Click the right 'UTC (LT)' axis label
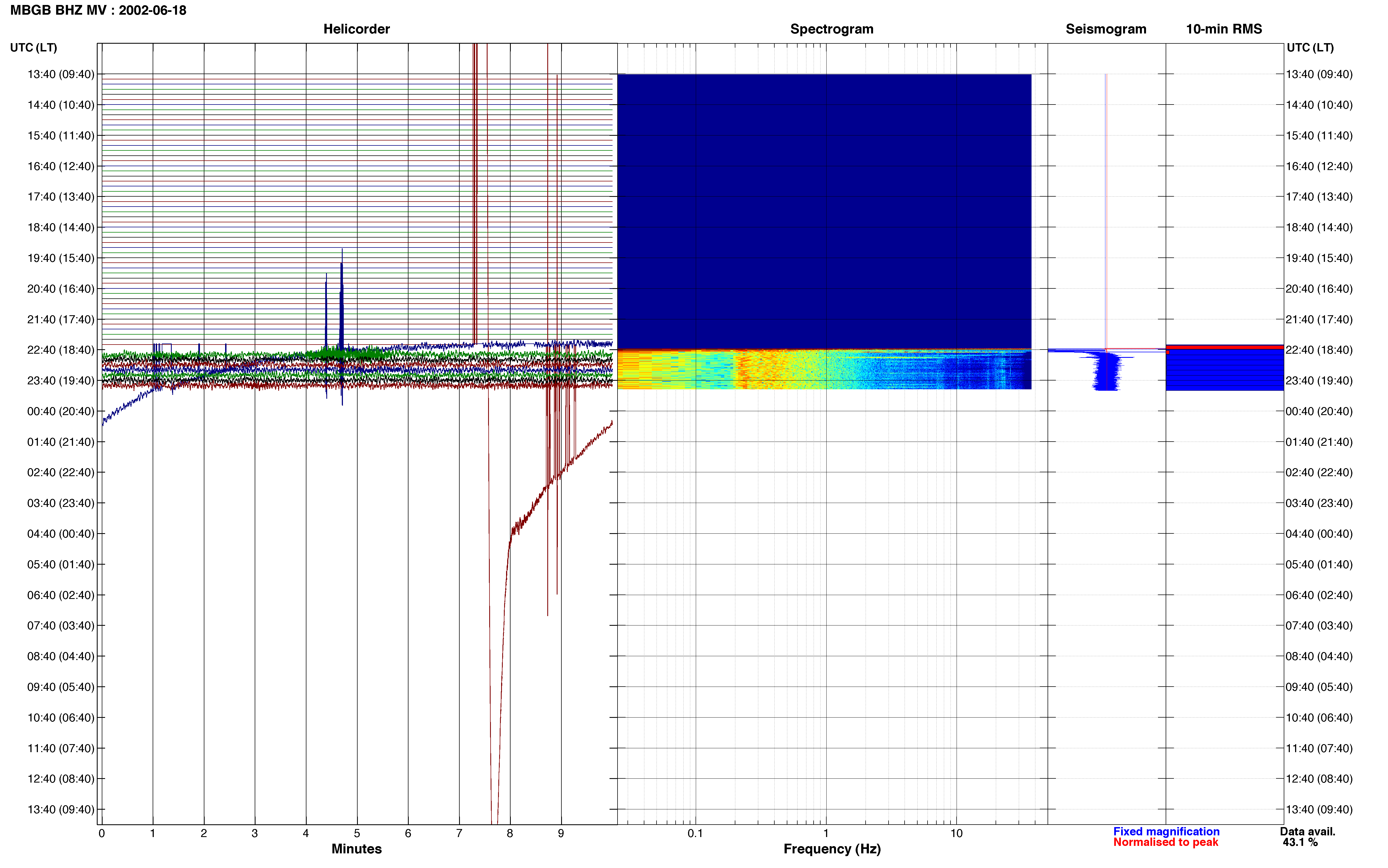This screenshot has height=868, width=1388. click(x=1310, y=48)
